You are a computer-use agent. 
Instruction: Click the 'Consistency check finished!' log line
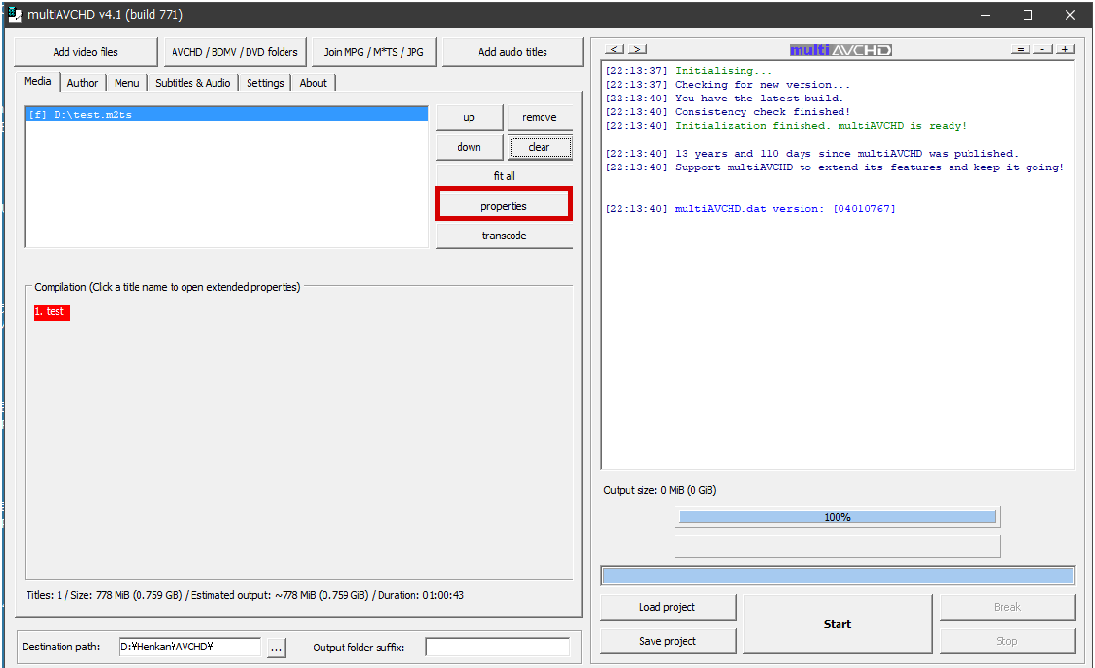pos(727,112)
